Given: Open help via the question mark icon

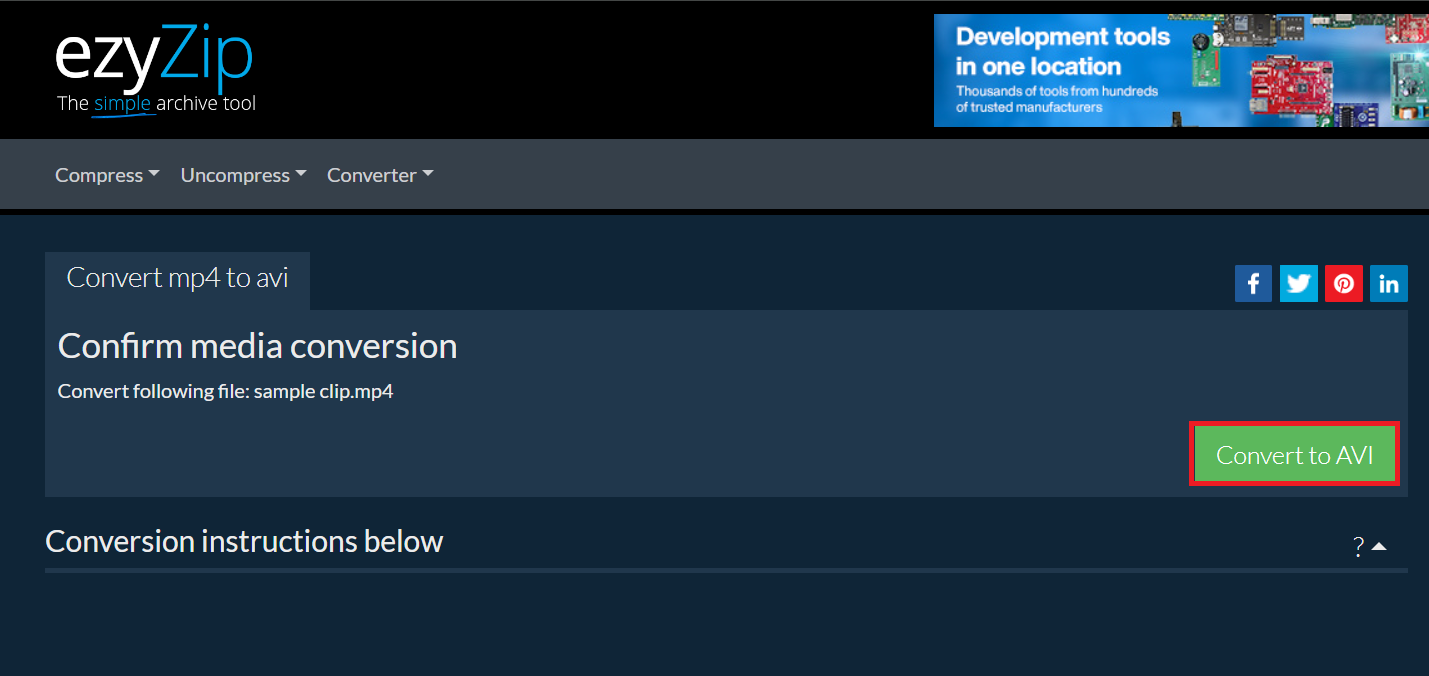Looking at the screenshot, I should pyautogui.click(x=1357, y=547).
